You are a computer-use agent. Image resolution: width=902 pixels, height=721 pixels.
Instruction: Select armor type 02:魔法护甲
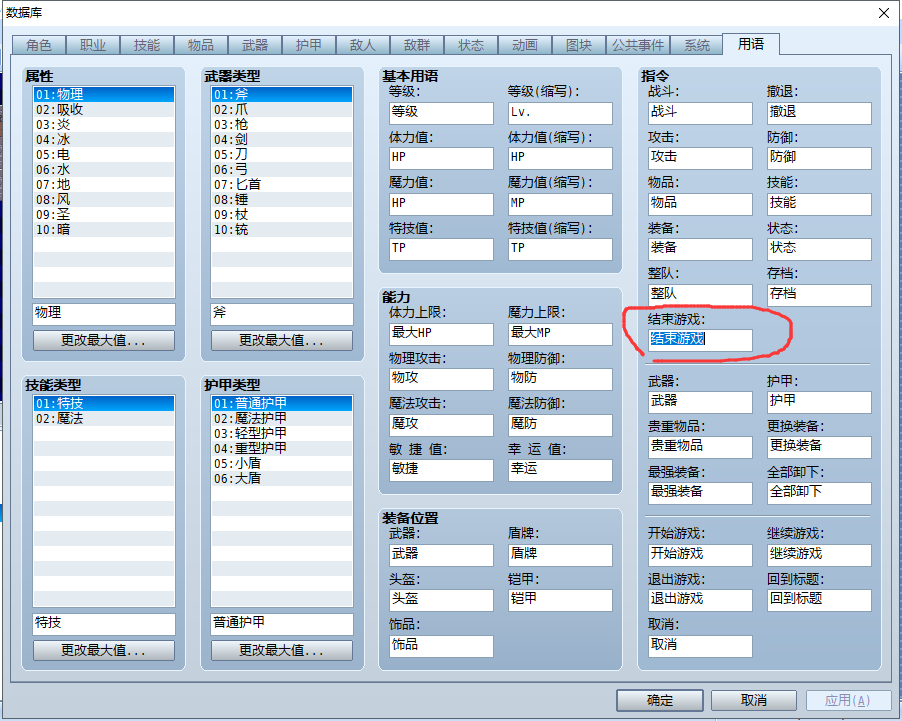point(282,418)
